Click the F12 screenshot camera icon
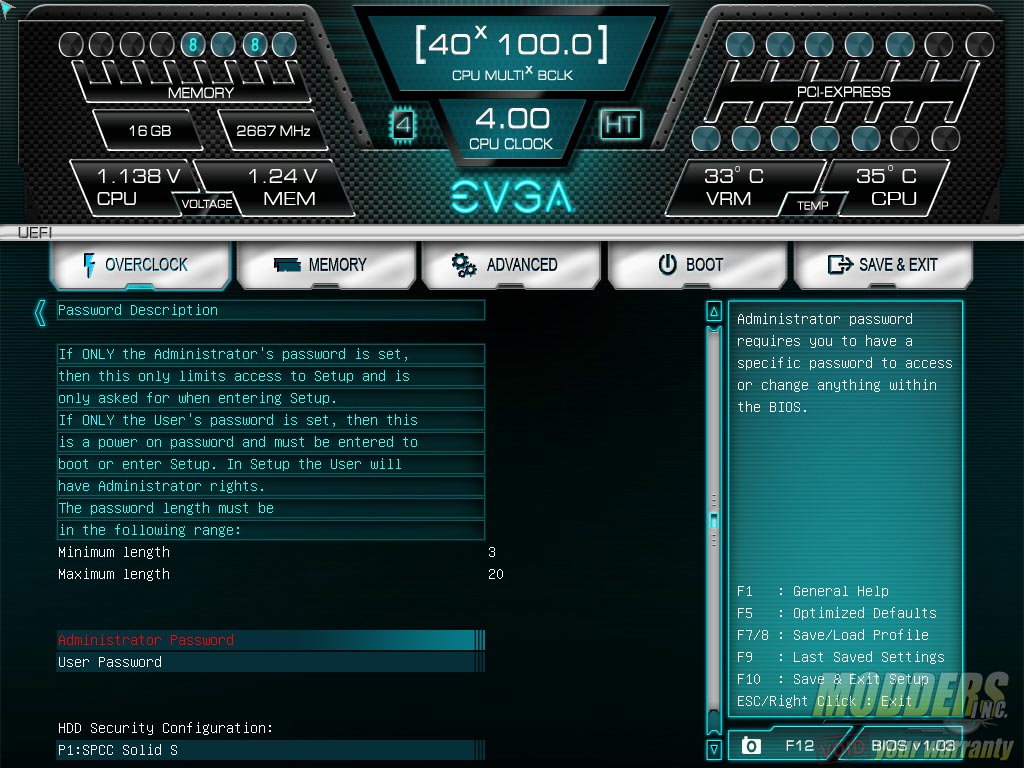Screen dimensions: 1024x768 pos(751,745)
